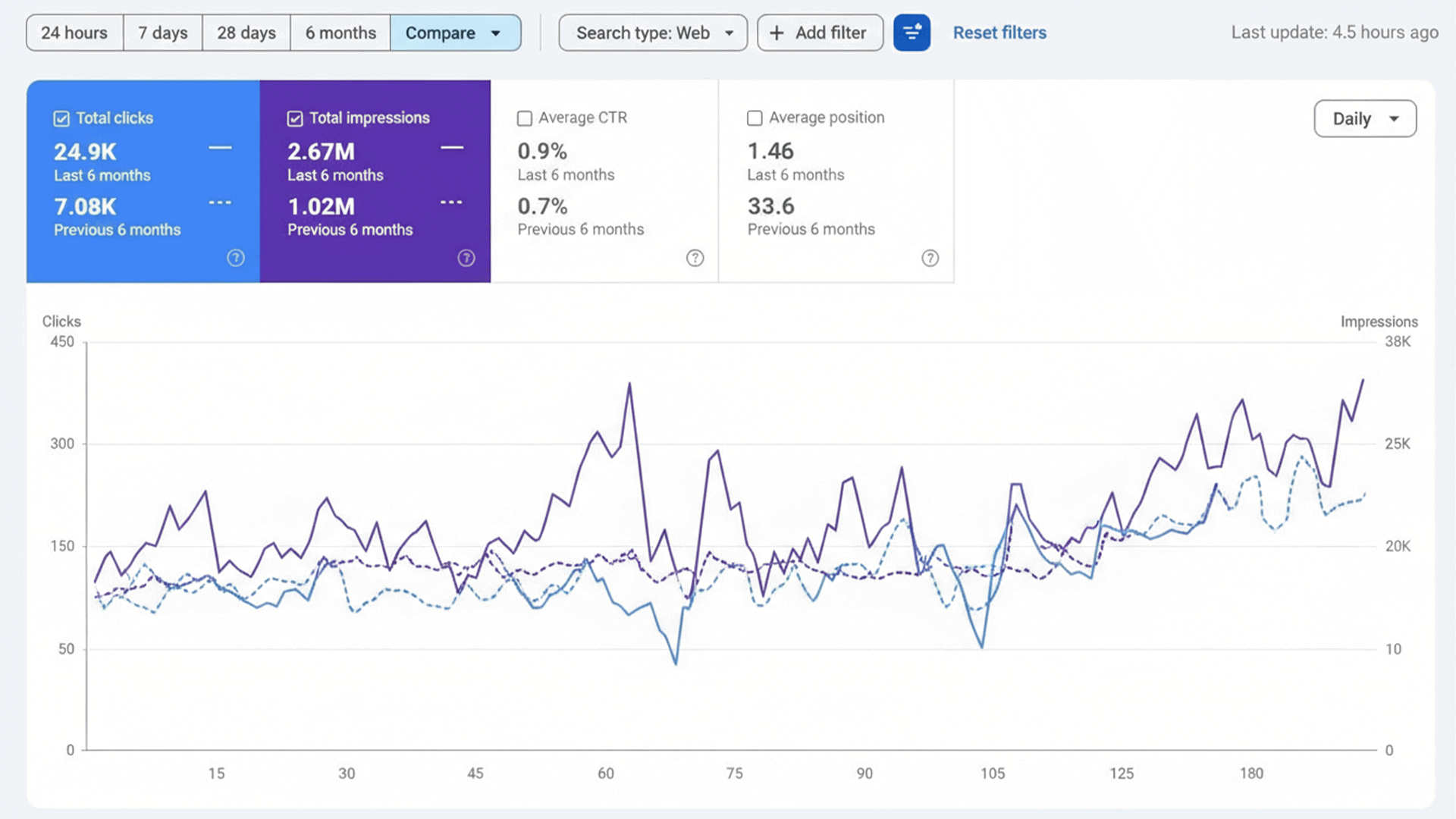Click the 300 label on the clicks axis

click(62, 444)
